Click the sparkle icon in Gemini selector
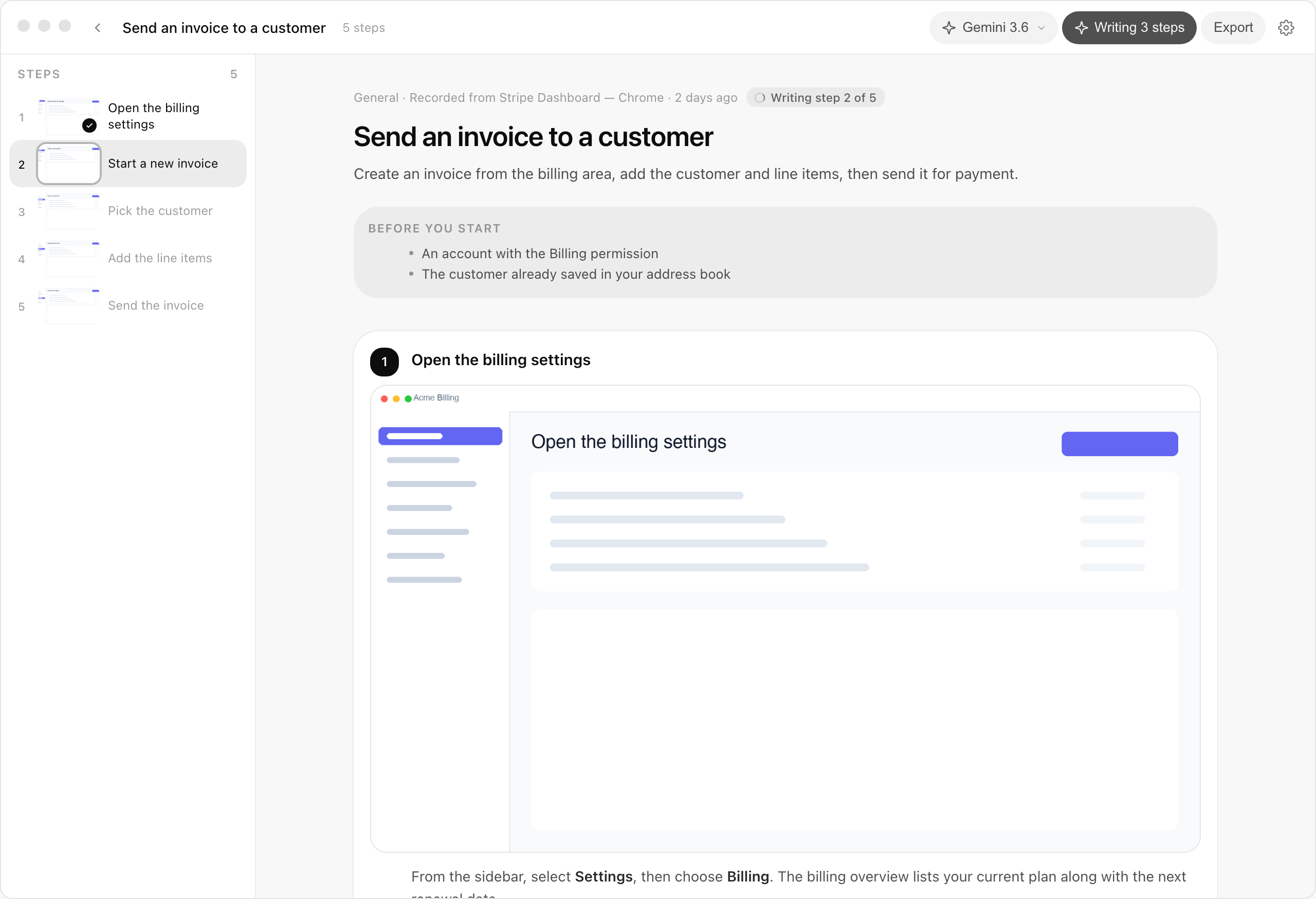 tap(949, 28)
